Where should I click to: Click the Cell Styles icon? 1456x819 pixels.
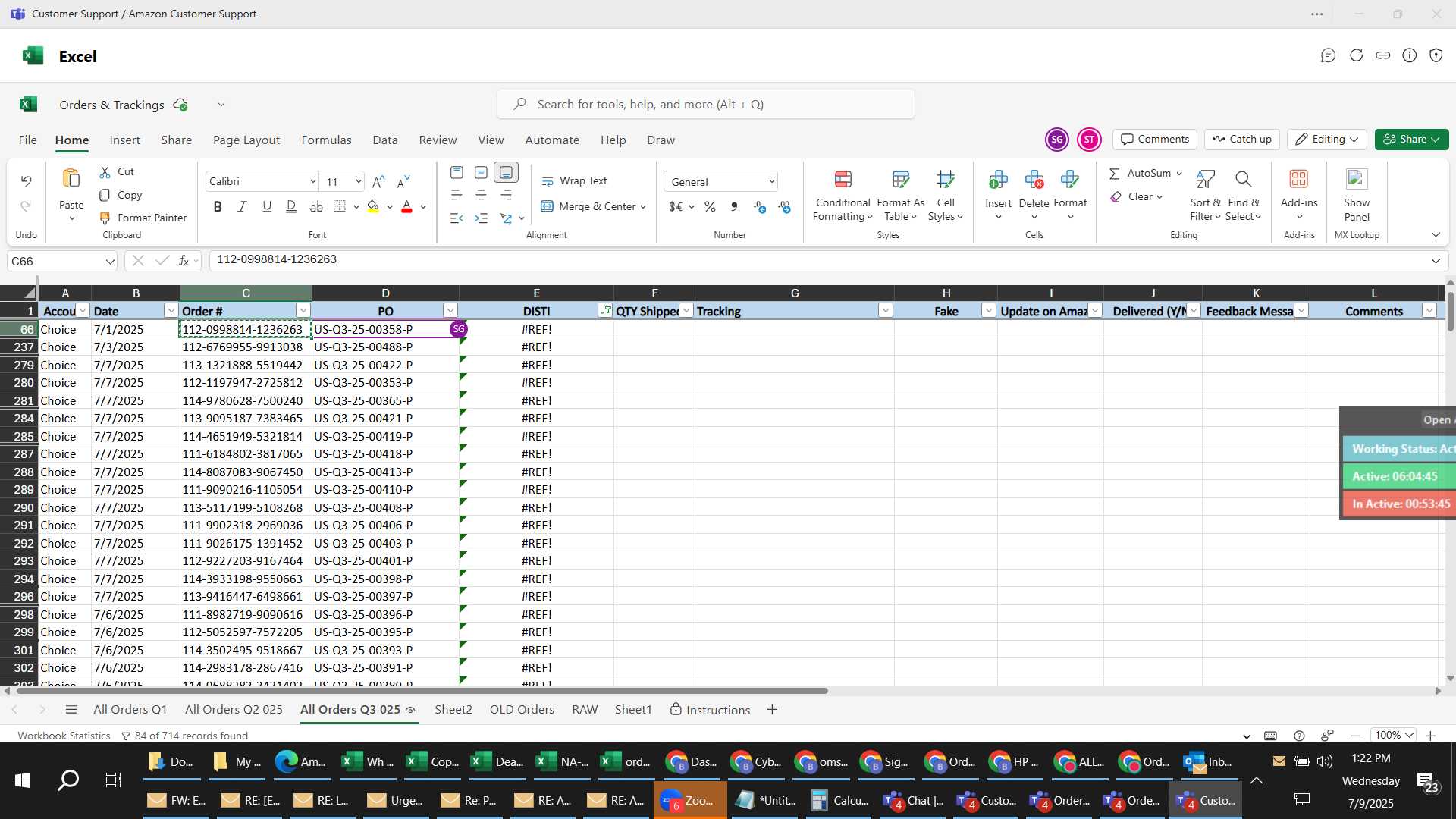945,179
